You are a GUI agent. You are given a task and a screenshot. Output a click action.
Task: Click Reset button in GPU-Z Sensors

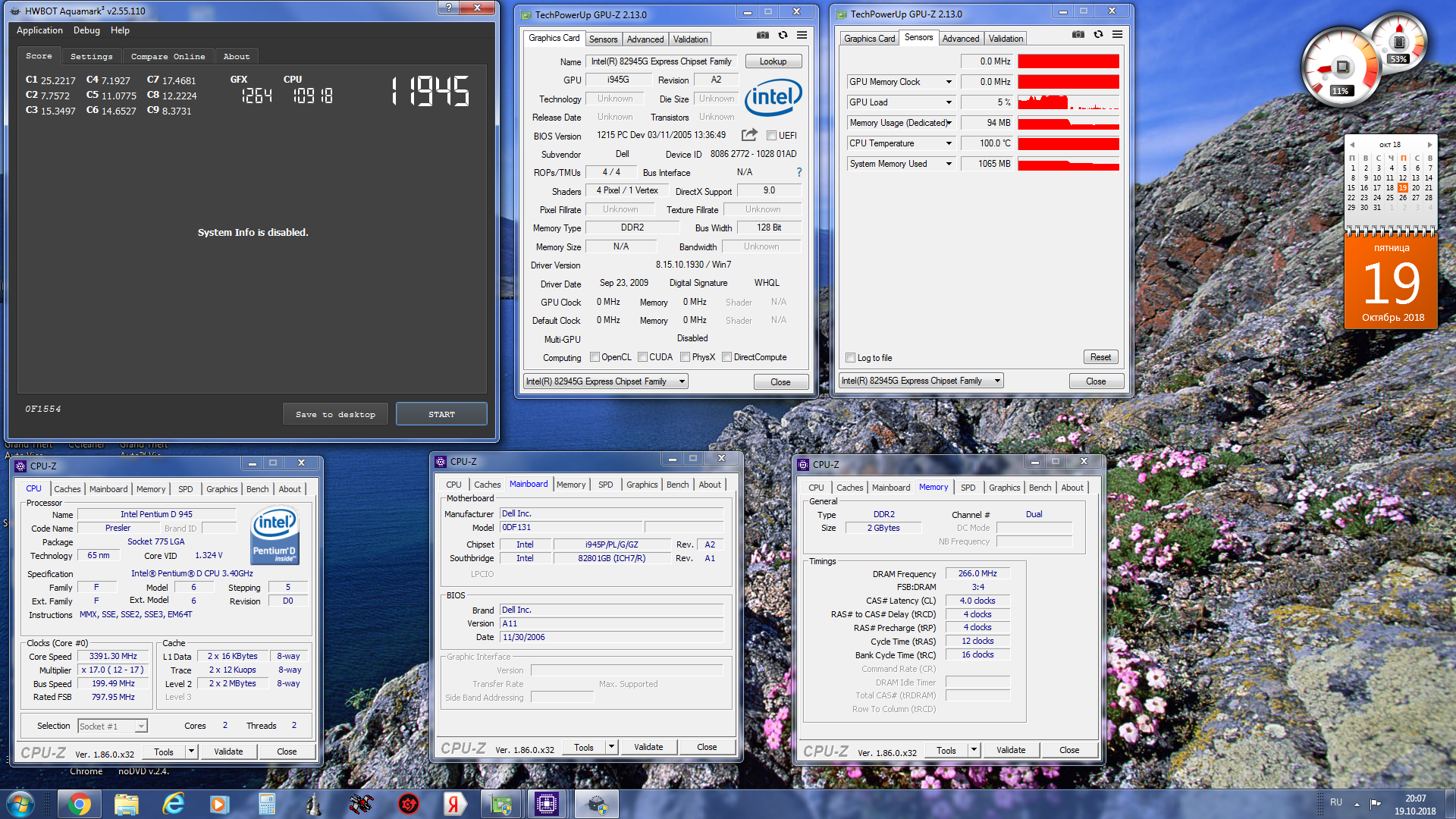[x=1100, y=357]
